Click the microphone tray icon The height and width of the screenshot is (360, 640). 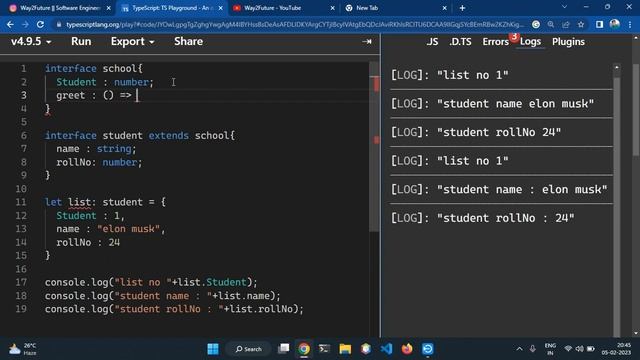coord(533,349)
